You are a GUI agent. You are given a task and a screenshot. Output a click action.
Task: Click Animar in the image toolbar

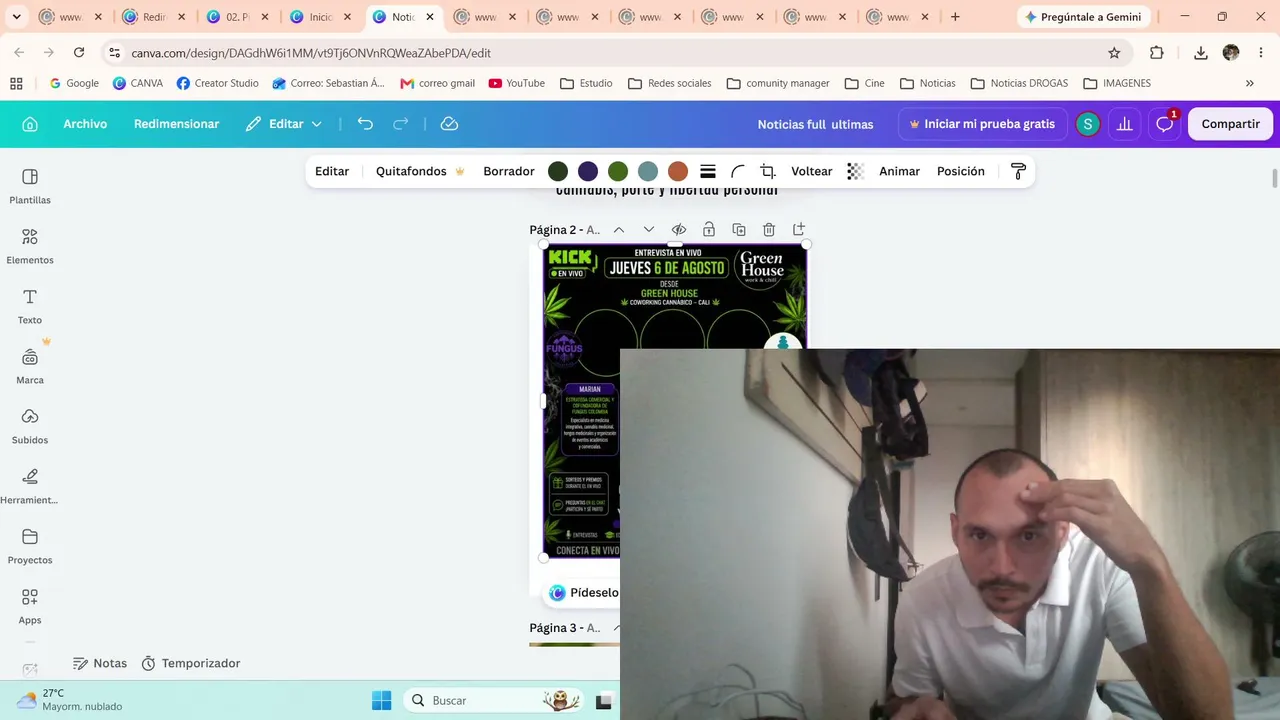899,171
